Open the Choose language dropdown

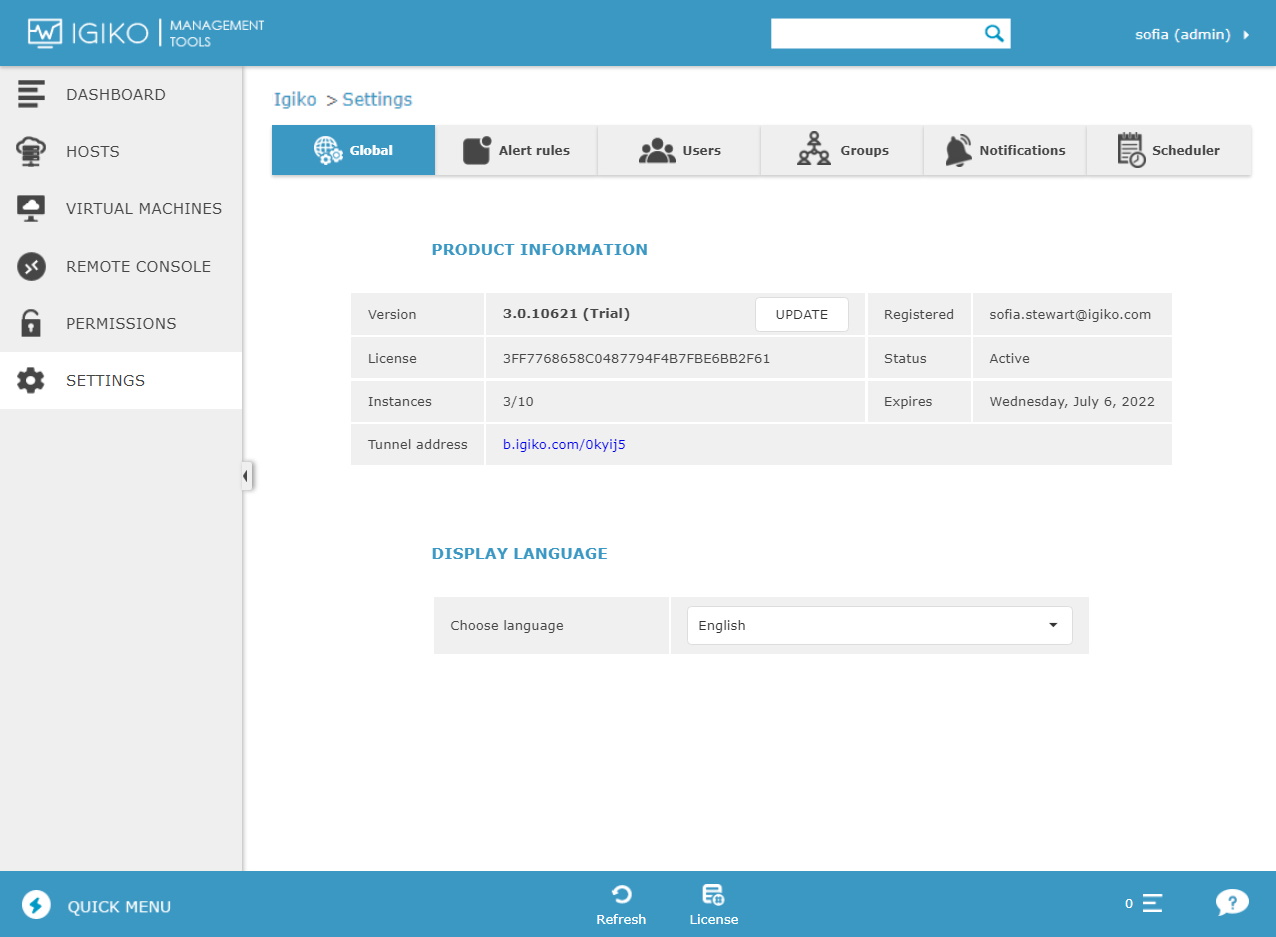coord(879,625)
